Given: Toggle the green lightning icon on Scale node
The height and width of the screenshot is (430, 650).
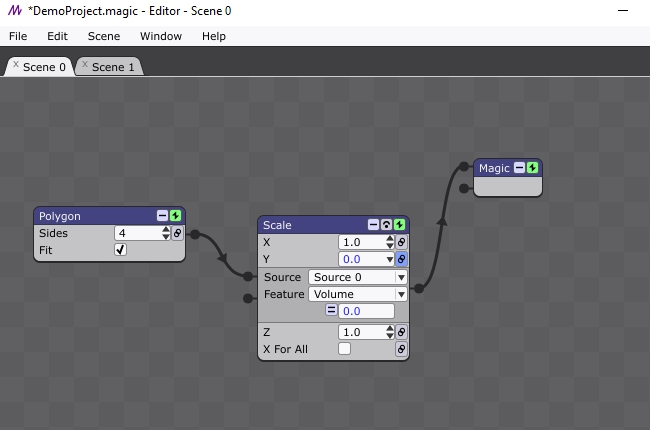Looking at the screenshot, I should click(399, 225).
